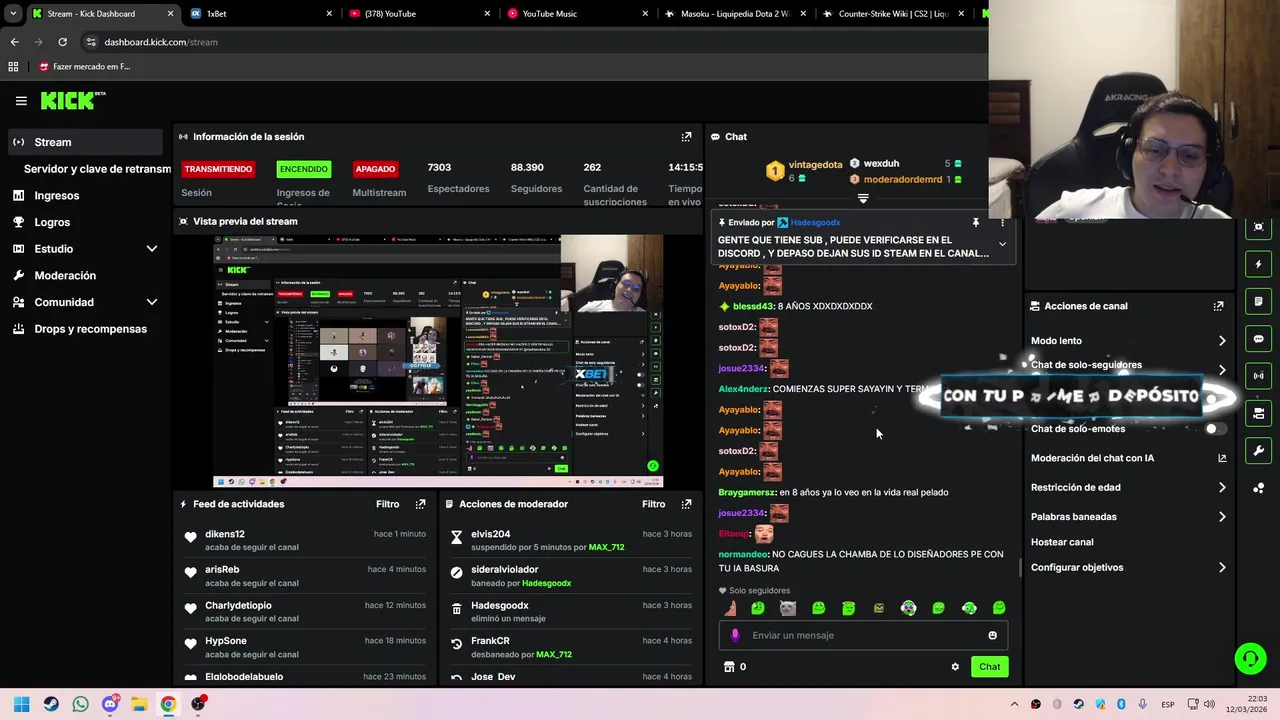
Task: Pop out the Acciones de moderador panel
Action: click(686, 504)
